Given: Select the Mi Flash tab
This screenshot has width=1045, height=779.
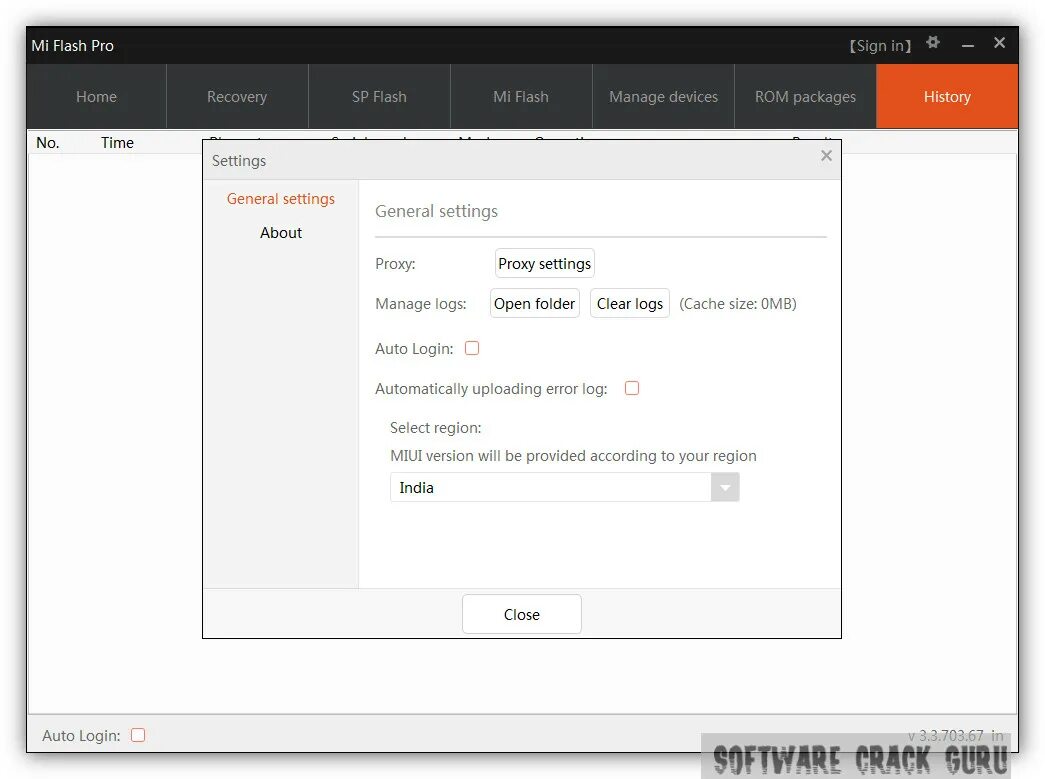Looking at the screenshot, I should click(x=521, y=97).
